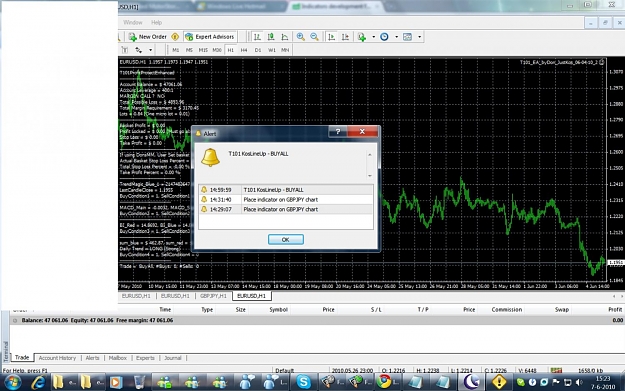This screenshot has width=625, height=391.
Task: Close the Alert dialog with X
Action: (x=362, y=132)
